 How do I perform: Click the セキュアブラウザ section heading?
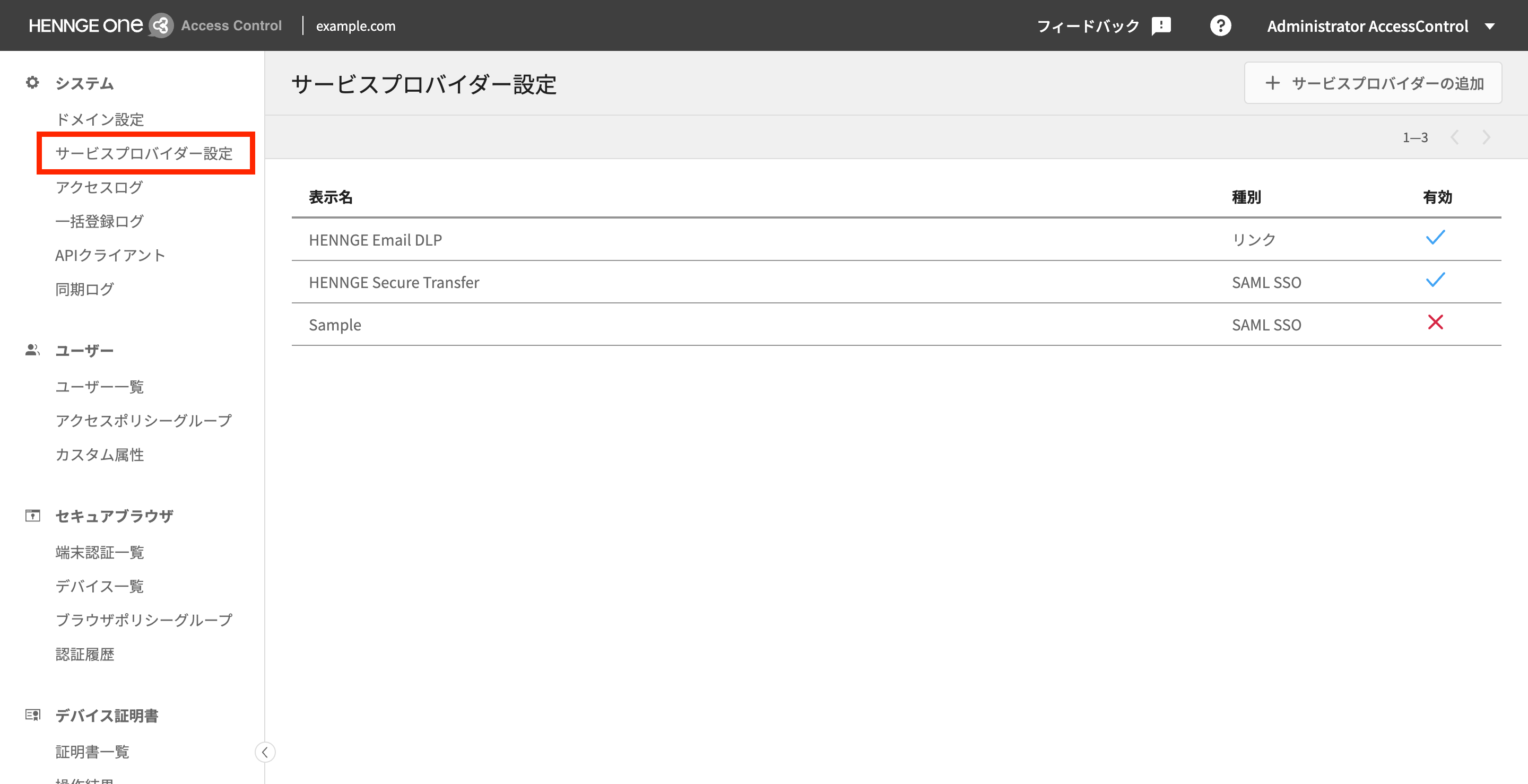coord(114,516)
